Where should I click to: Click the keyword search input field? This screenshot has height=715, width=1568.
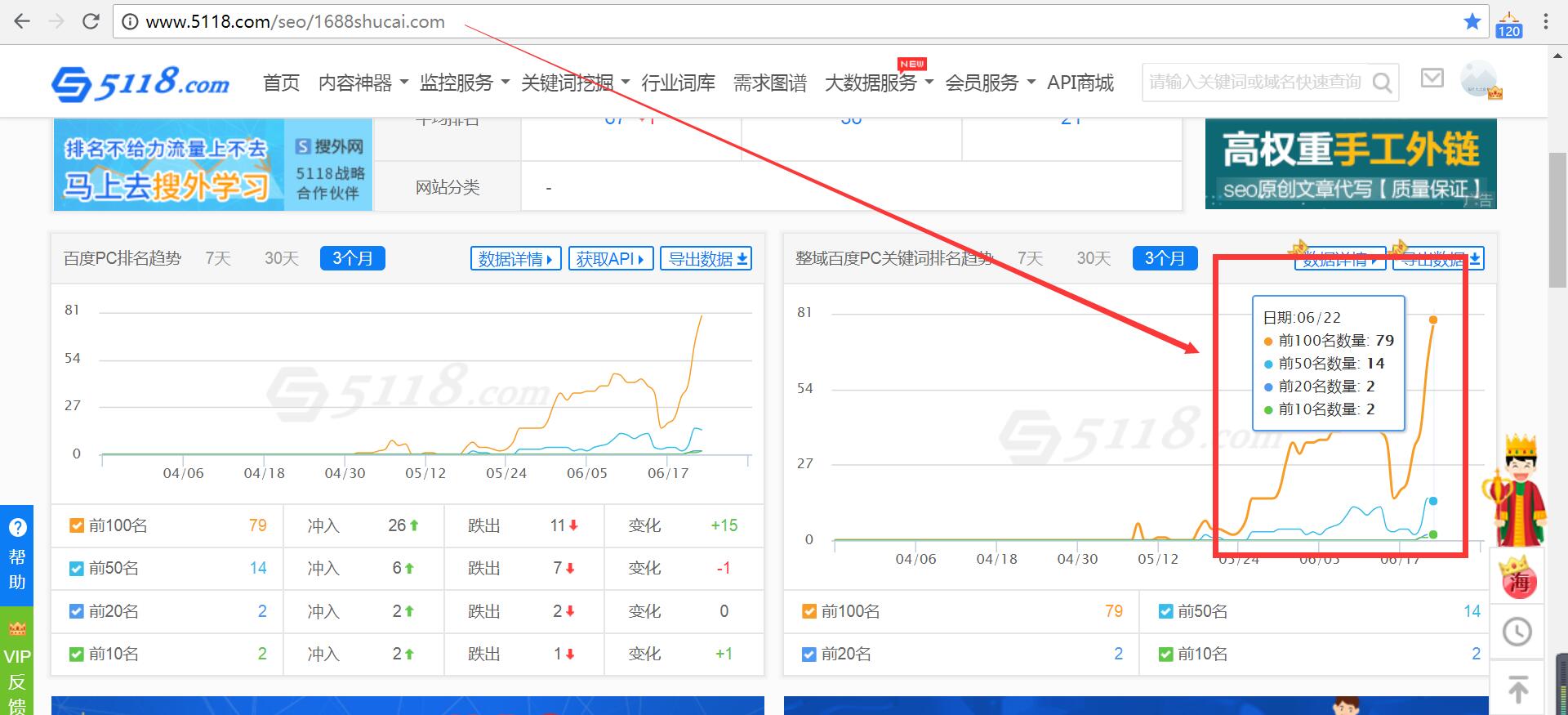1256,83
